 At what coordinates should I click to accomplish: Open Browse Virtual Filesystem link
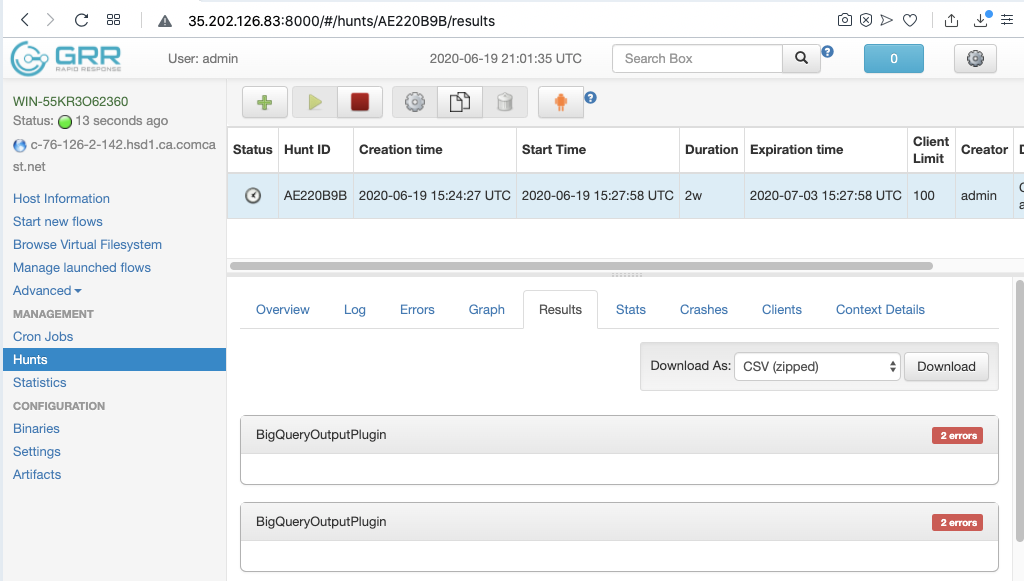point(88,244)
